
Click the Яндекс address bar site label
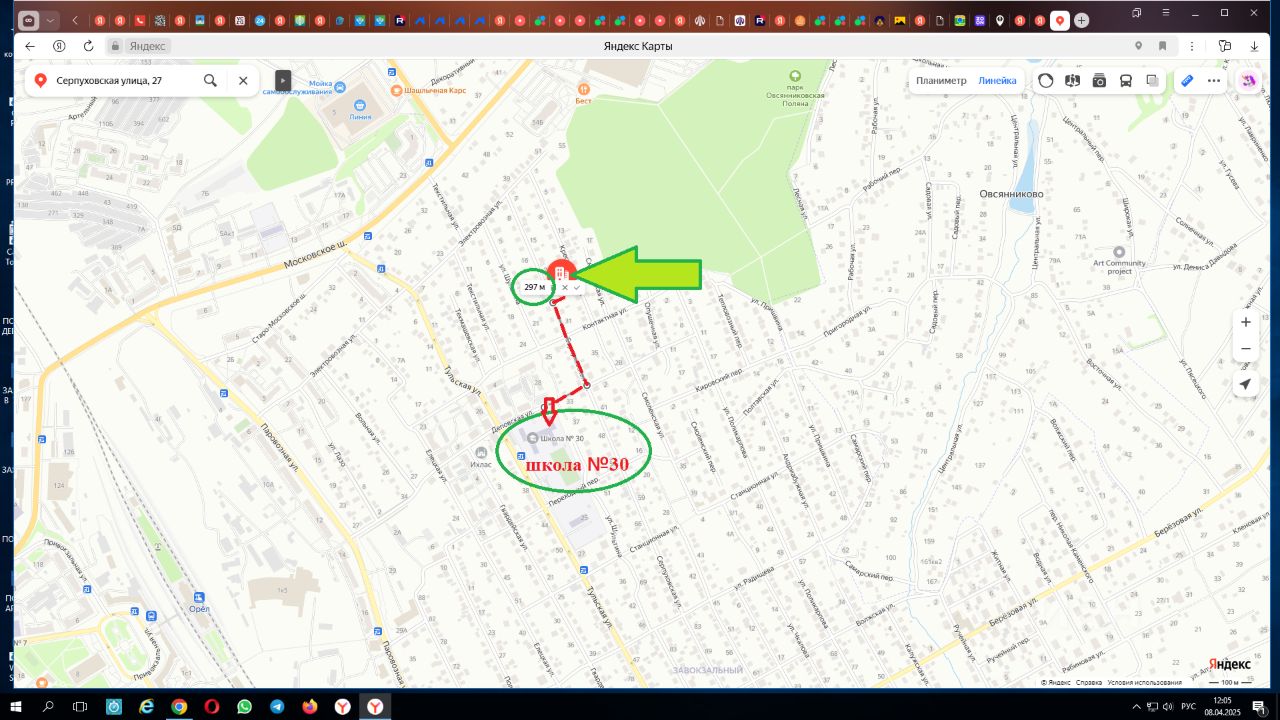point(148,46)
